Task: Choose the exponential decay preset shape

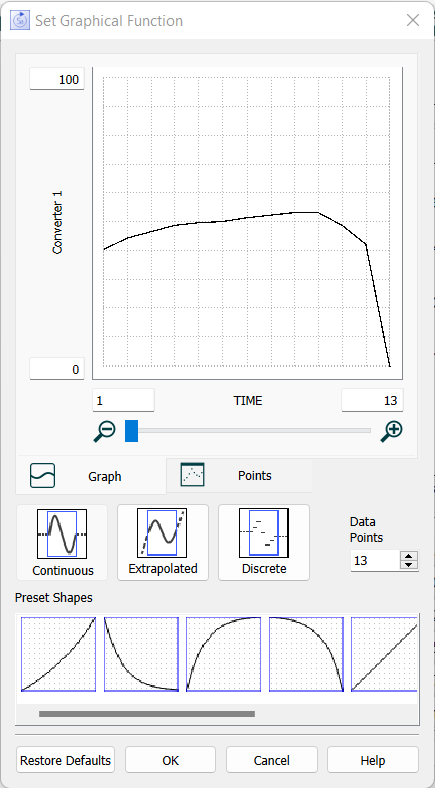Action: [141, 654]
